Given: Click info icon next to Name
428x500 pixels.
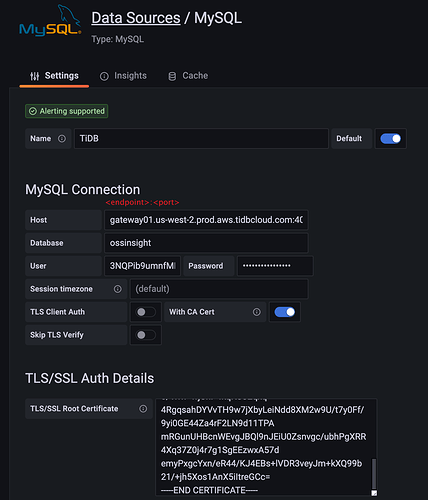Looking at the screenshot, I should tap(62, 139).
